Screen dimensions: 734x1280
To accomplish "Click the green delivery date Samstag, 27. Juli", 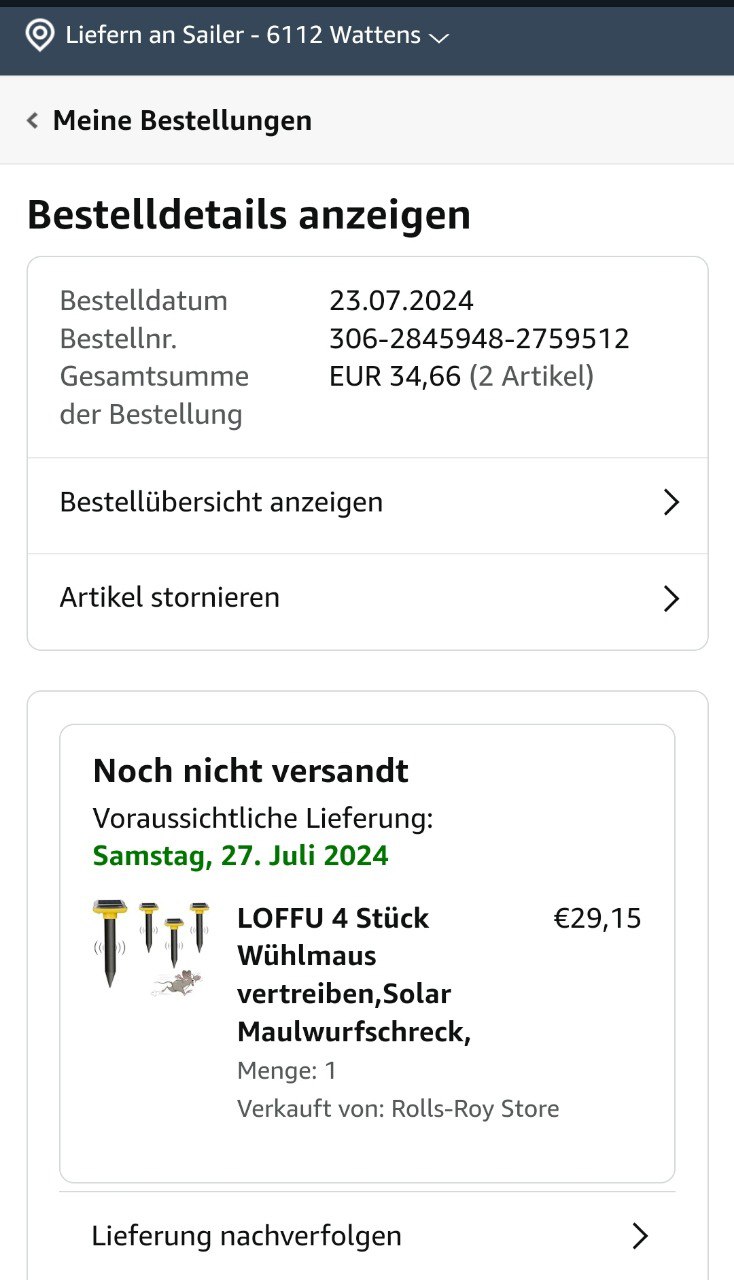I will 240,856.
